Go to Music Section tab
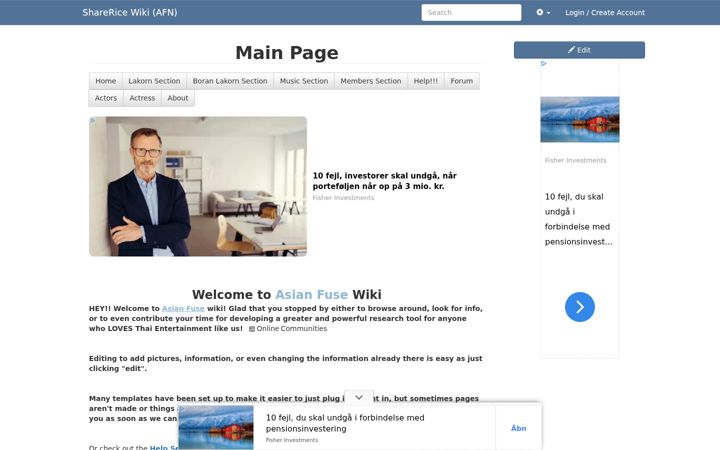The image size is (720, 450). tap(304, 81)
